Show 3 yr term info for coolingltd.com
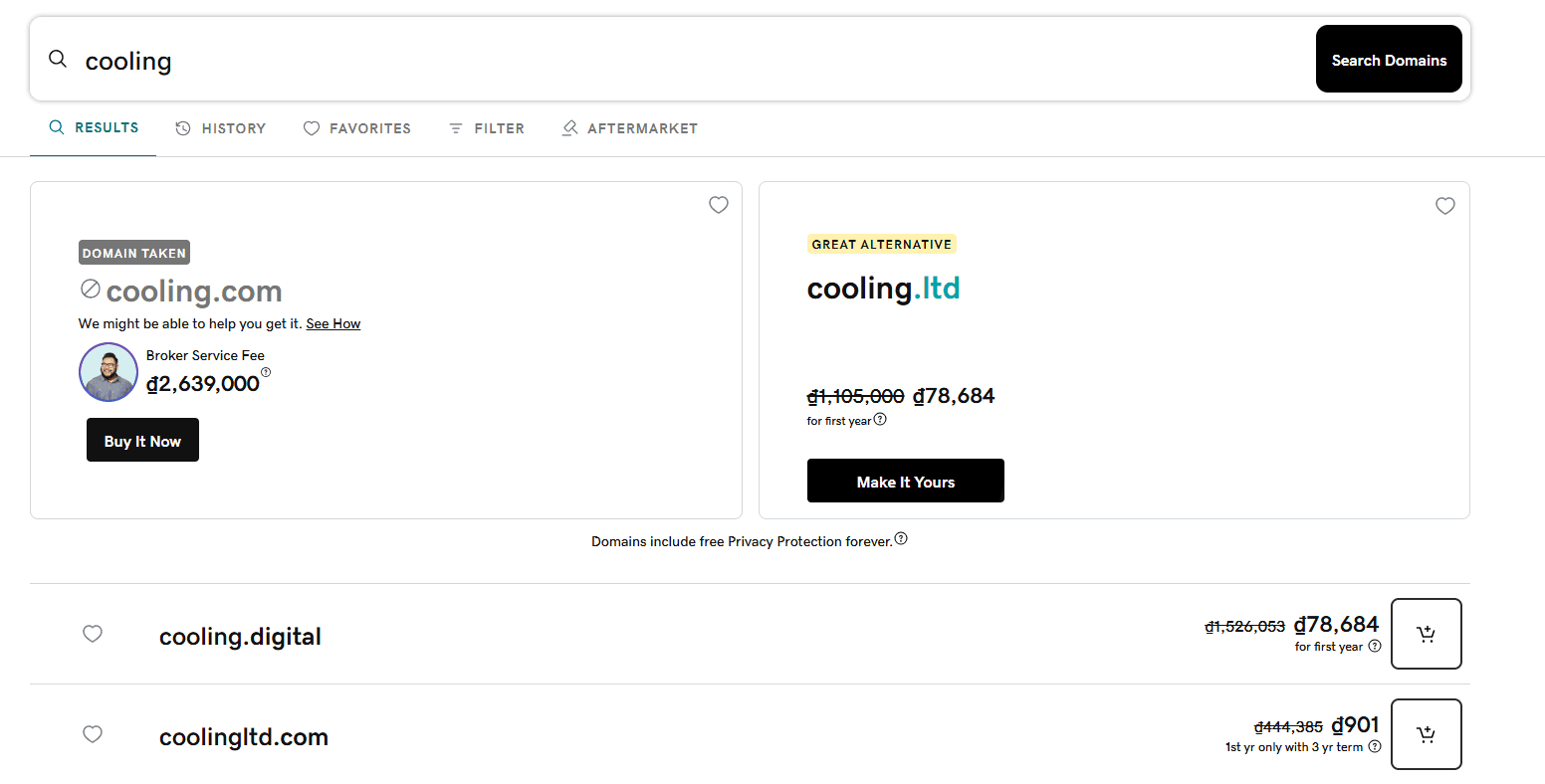The height and width of the screenshot is (784, 1545). (x=1375, y=746)
